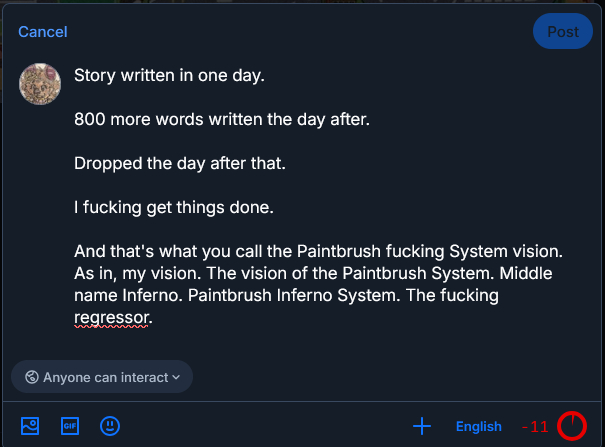Add another post to thread with plus icon
The image size is (605, 447).
[x=422, y=426]
